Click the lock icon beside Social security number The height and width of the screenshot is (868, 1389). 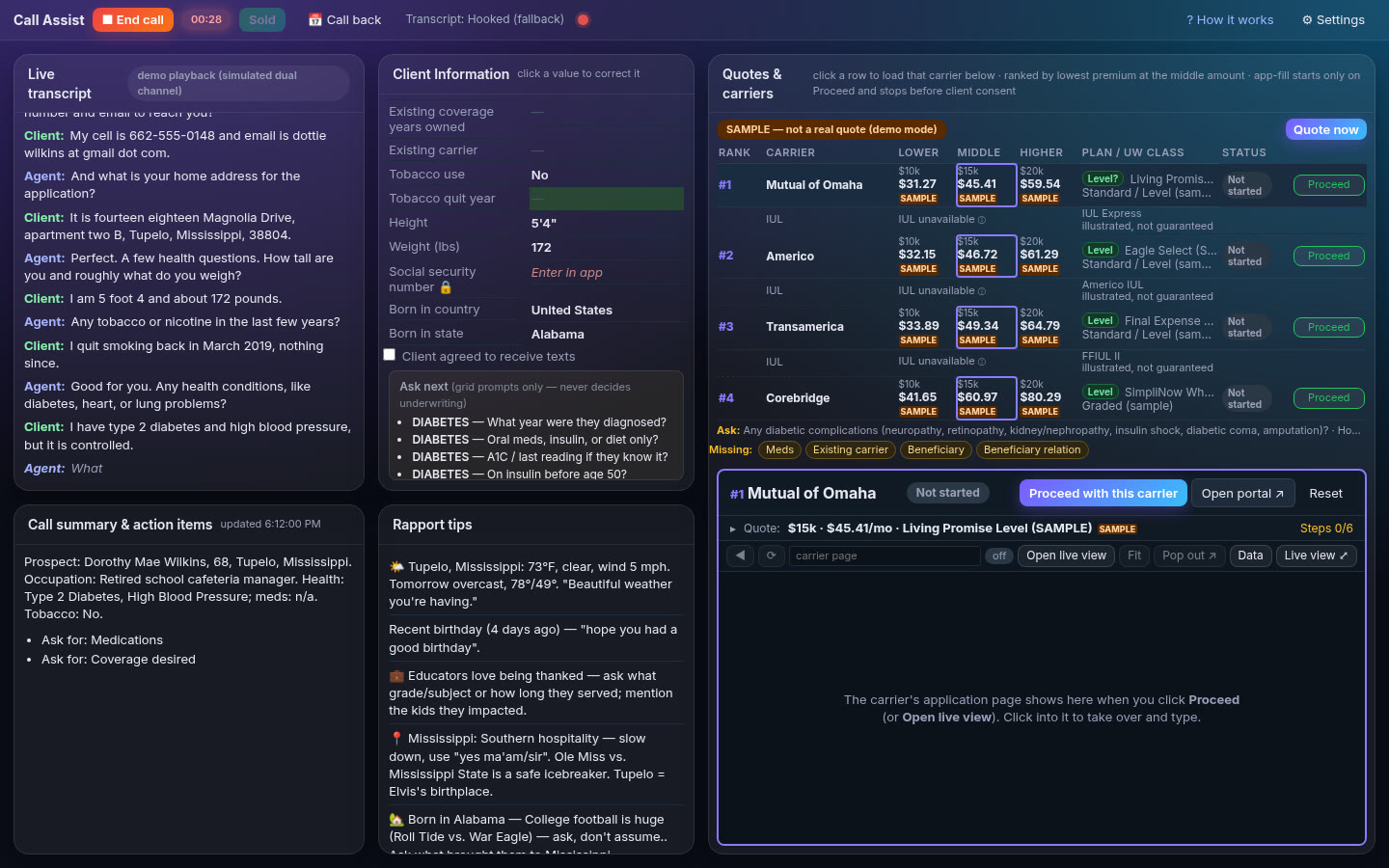click(446, 287)
